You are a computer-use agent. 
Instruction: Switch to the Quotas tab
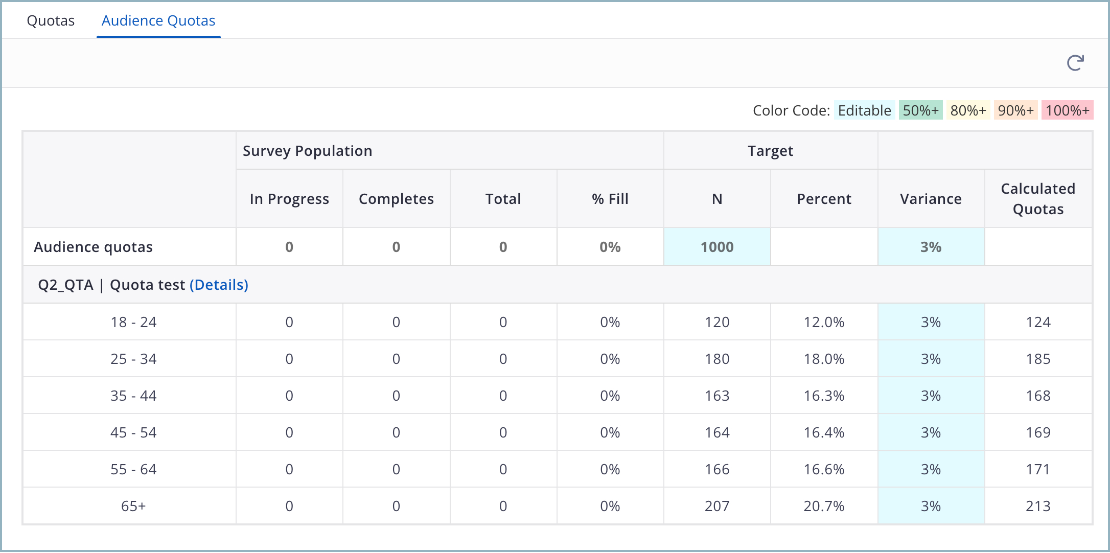pyautogui.click(x=51, y=20)
